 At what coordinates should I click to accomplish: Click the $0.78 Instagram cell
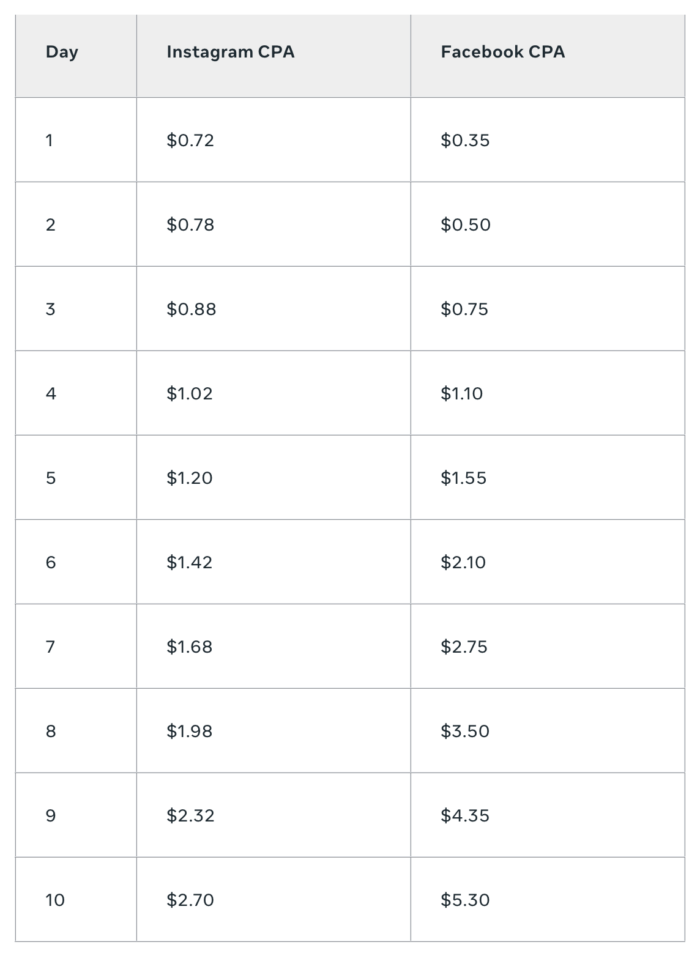[x=190, y=225]
